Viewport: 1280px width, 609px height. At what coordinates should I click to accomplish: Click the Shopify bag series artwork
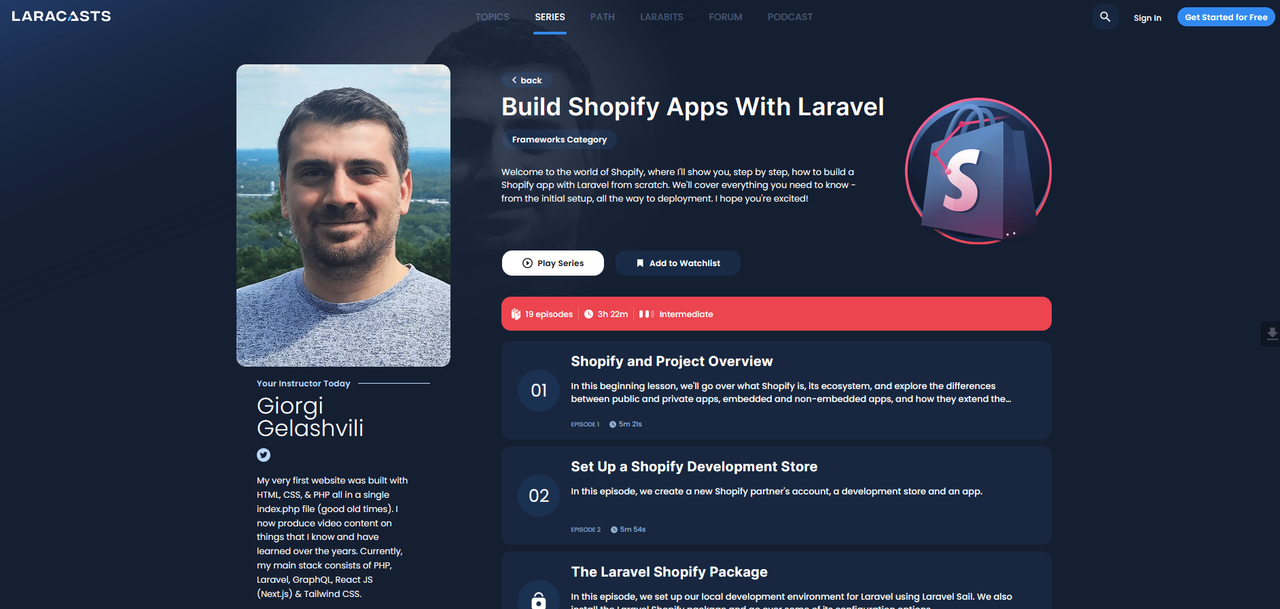(x=978, y=171)
